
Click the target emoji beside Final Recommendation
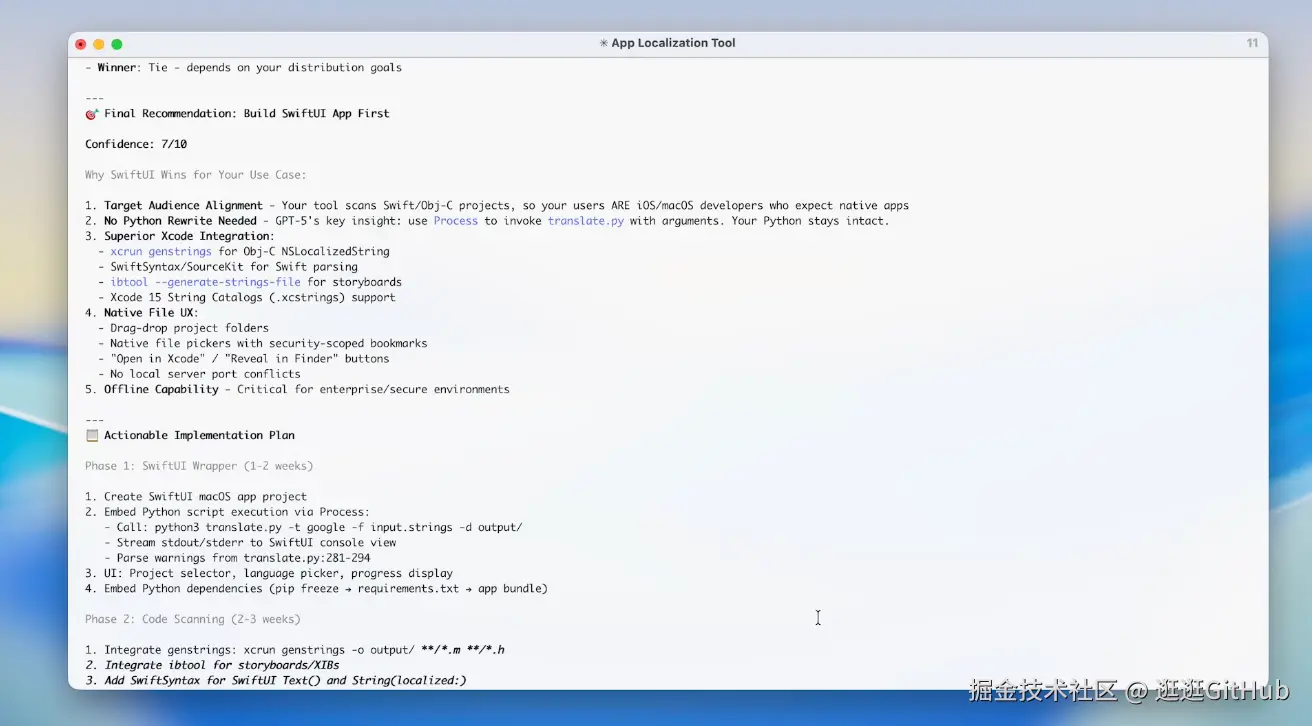92,114
